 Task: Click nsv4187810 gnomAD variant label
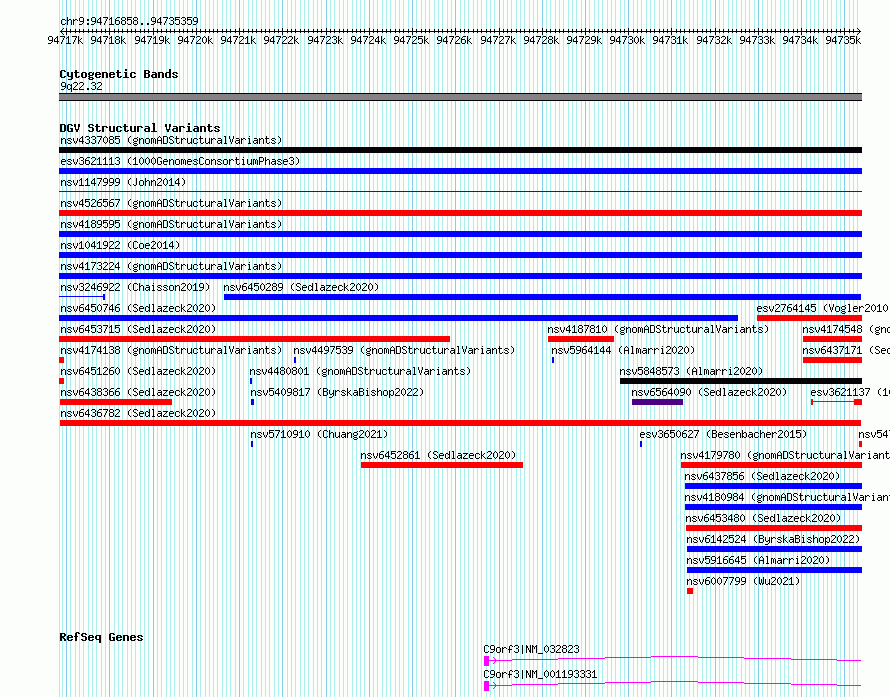click(x=658, y=329)
